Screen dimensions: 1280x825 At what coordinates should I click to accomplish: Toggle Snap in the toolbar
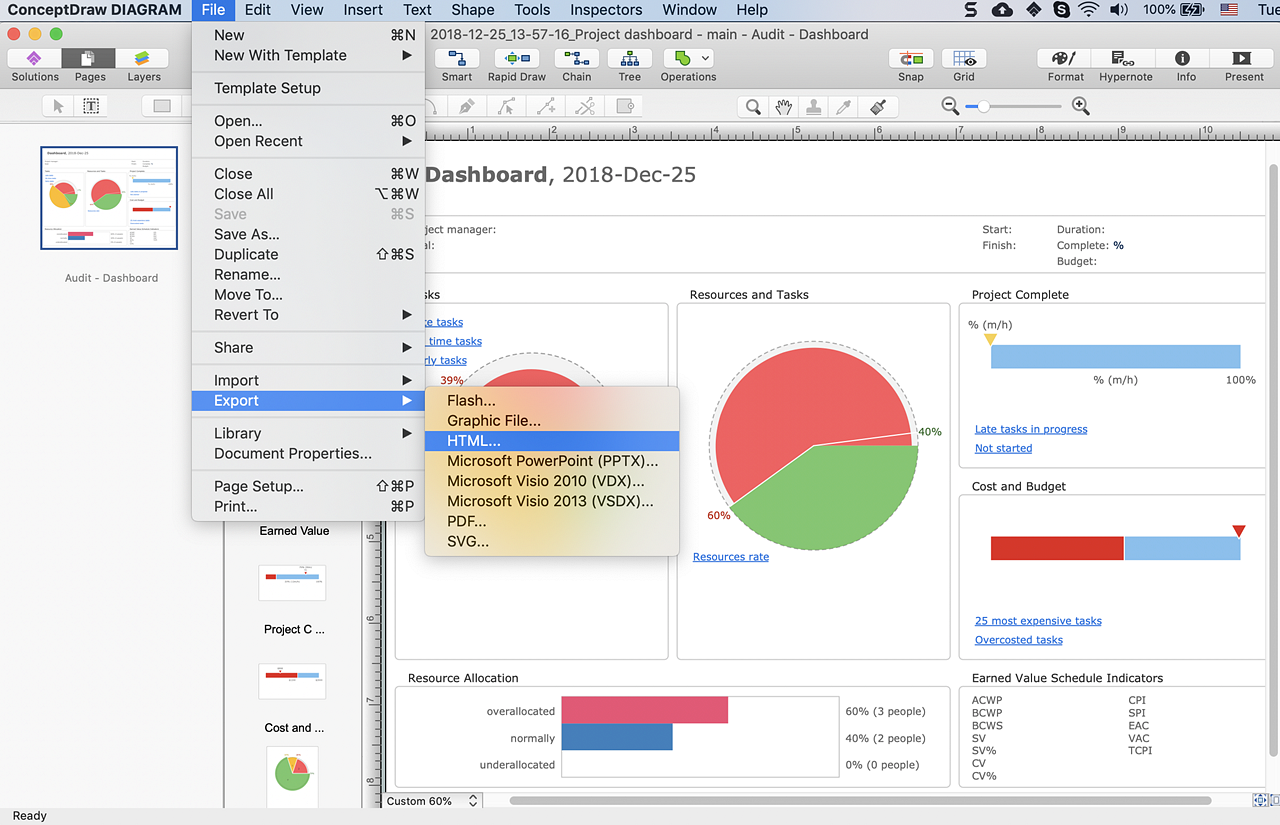coord(910,59)
